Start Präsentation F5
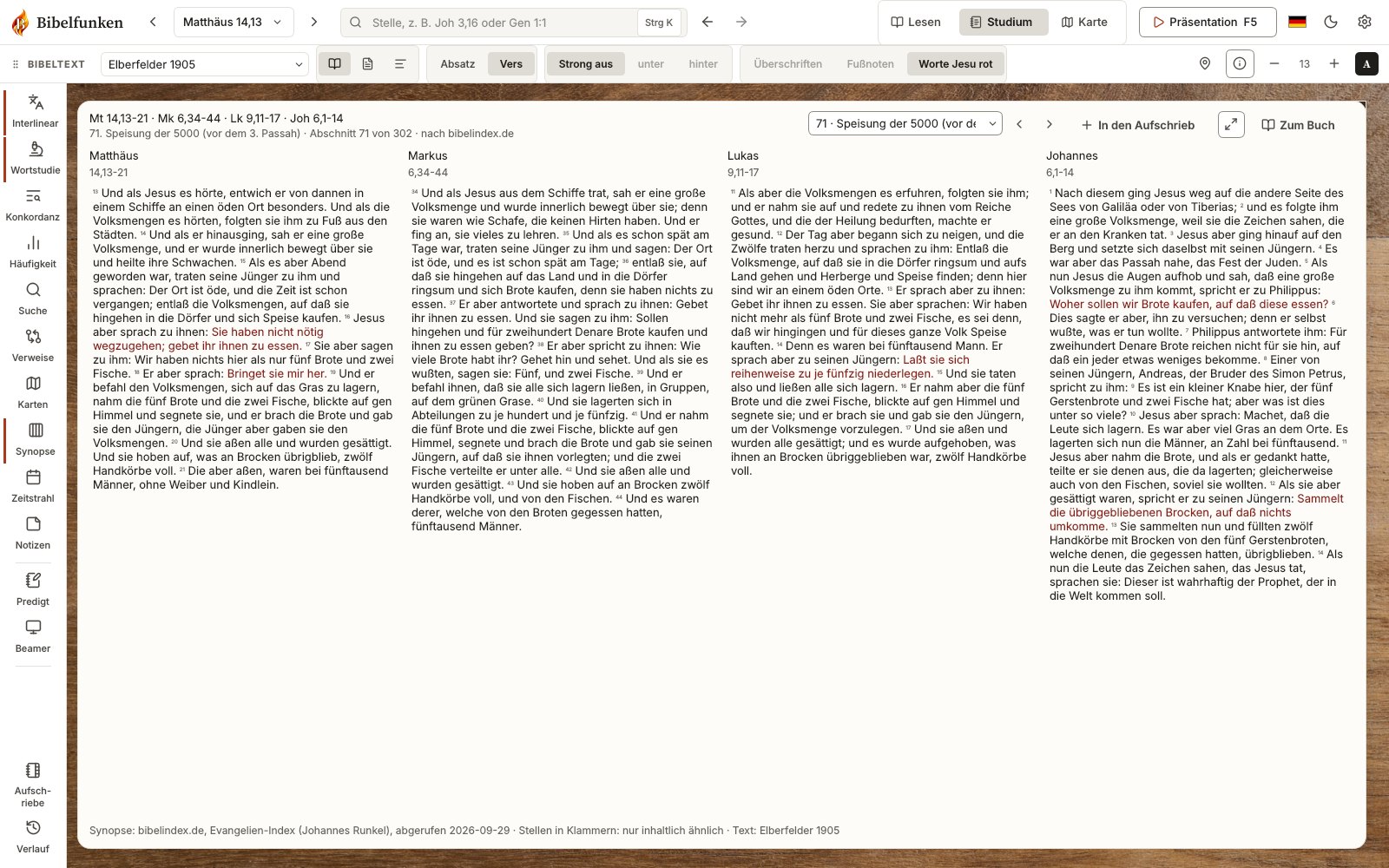The width and height of the screenshot is (1389, 868). point(1208,22)
